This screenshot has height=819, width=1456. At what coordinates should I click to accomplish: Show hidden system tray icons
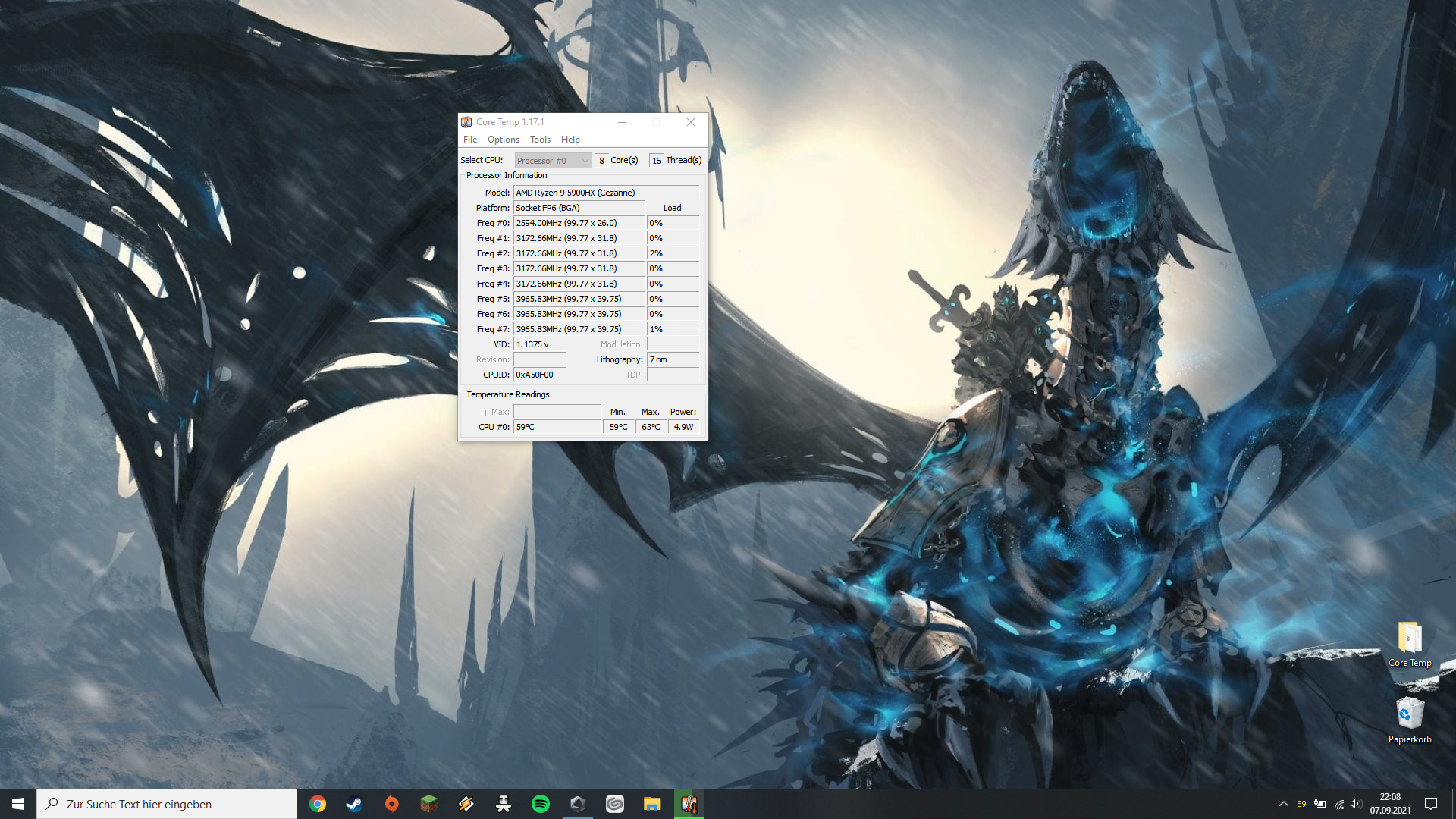point(1283,804)
